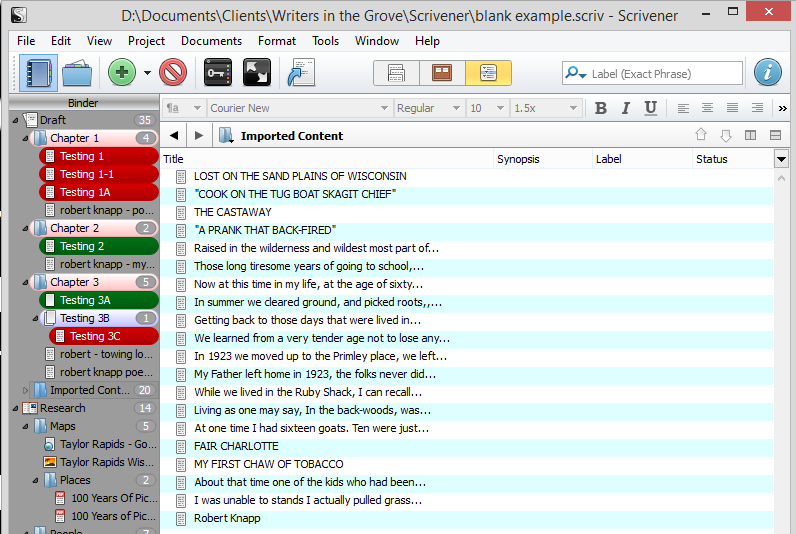Open the Keywords toolbar icon
Image resolution: width=796 pixels, height=534 pixels.
click(x=218, y=73)
